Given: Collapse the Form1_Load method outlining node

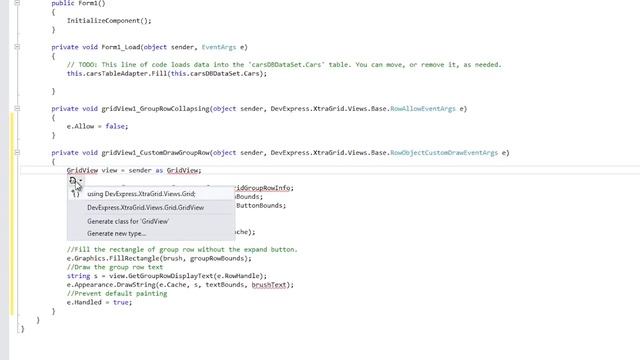Looking at the screenshot, I should [17, 47].
